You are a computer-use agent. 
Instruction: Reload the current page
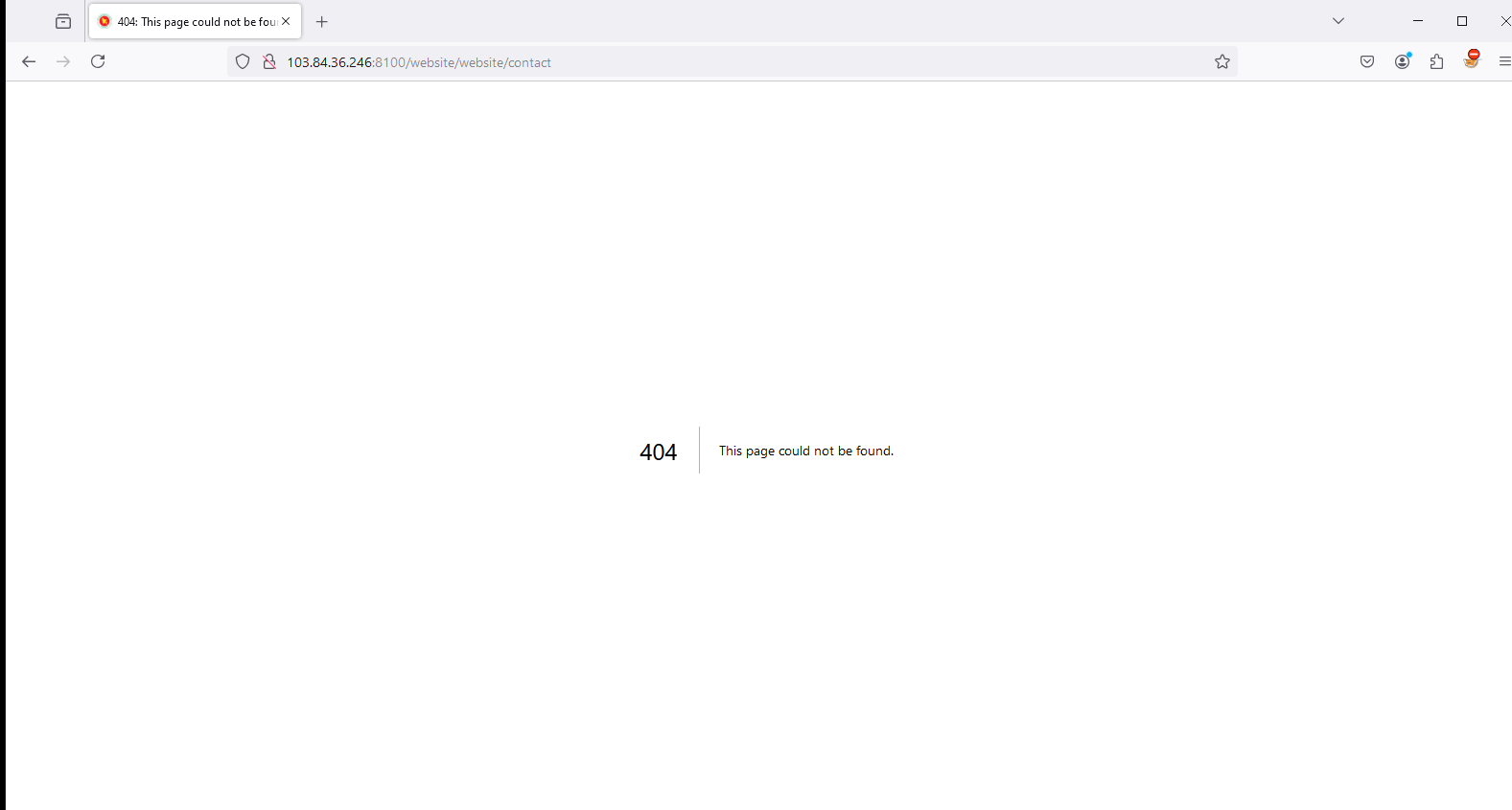coord(98,61)
